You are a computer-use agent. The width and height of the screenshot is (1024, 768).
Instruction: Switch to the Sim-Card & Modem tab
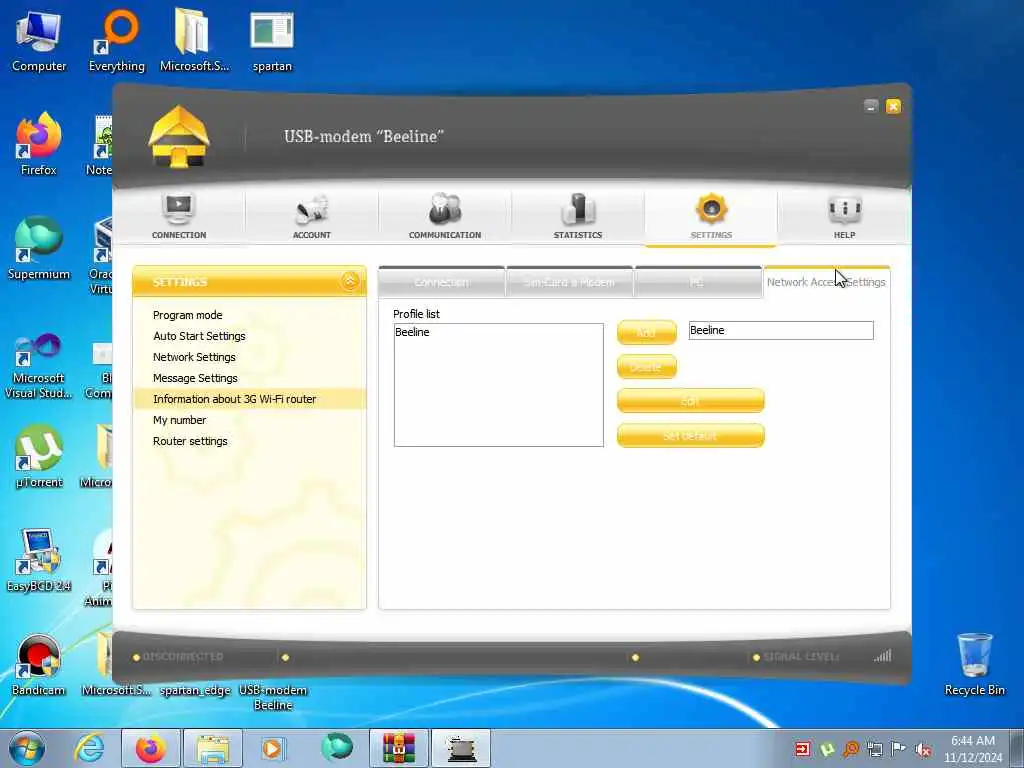(569, 282)
